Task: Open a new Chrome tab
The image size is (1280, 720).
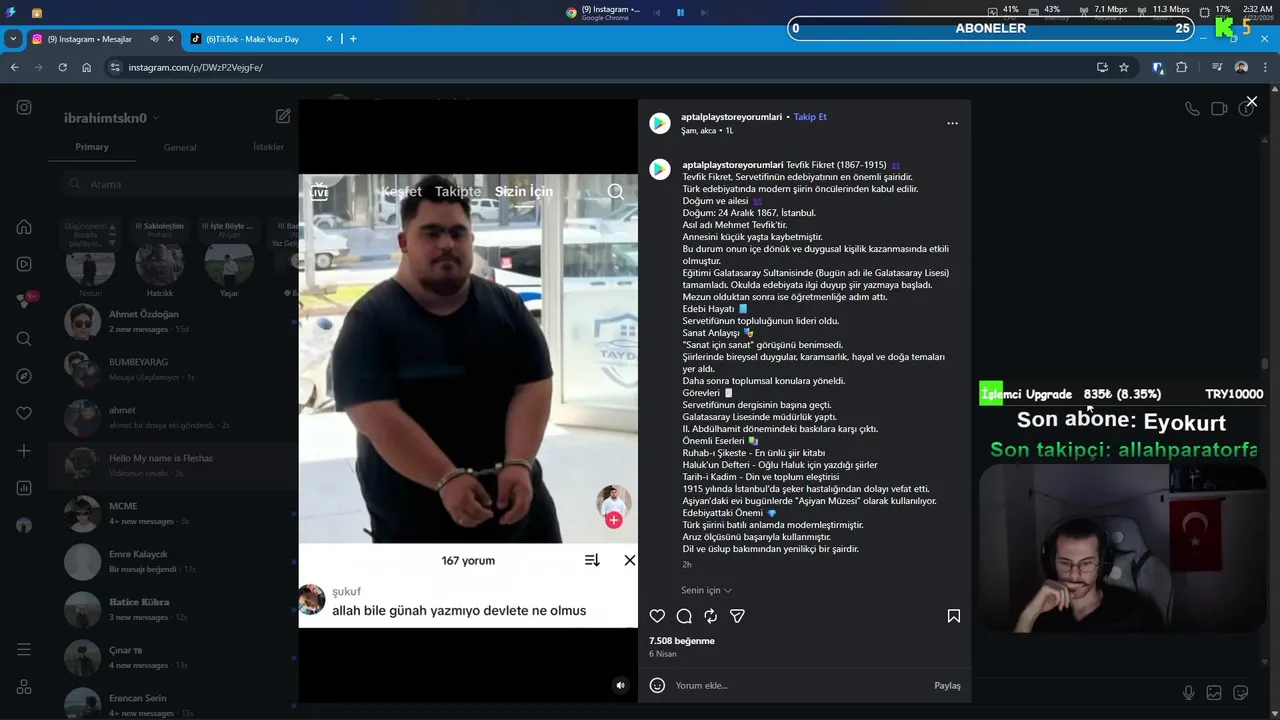Action: tap(353, 39)
